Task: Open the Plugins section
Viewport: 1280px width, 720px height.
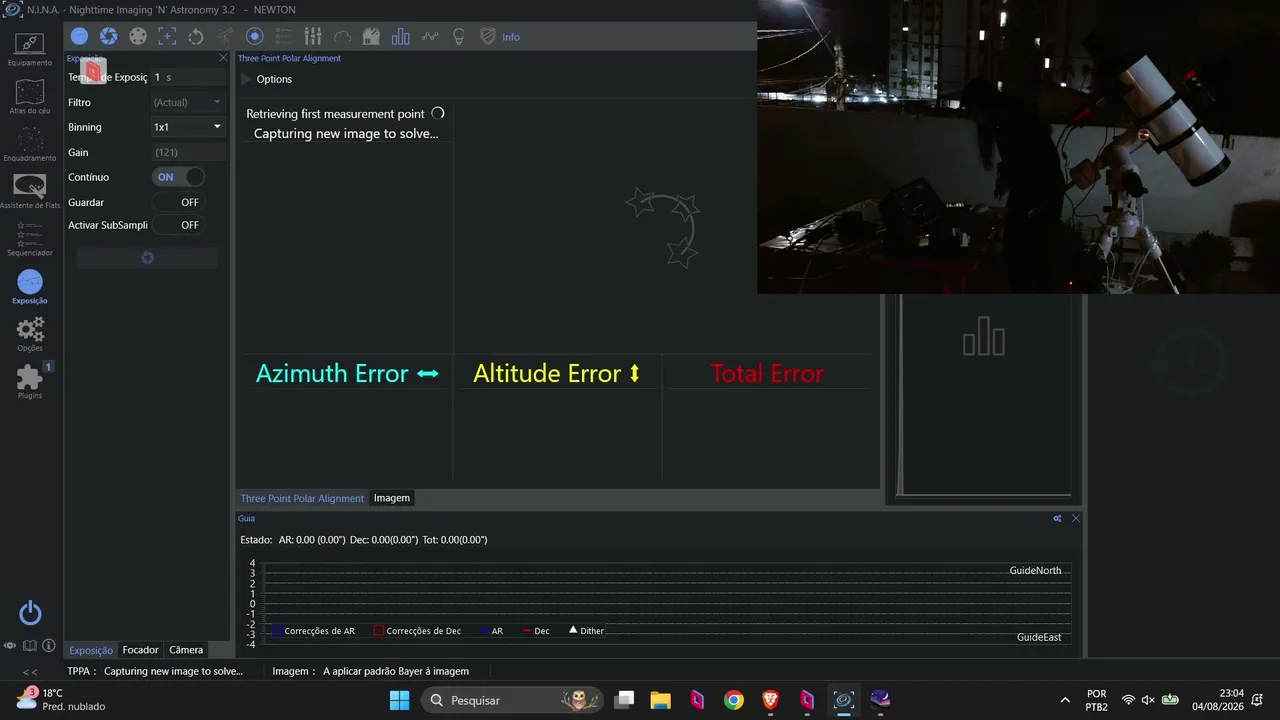Action: click(x=30, y=381)
